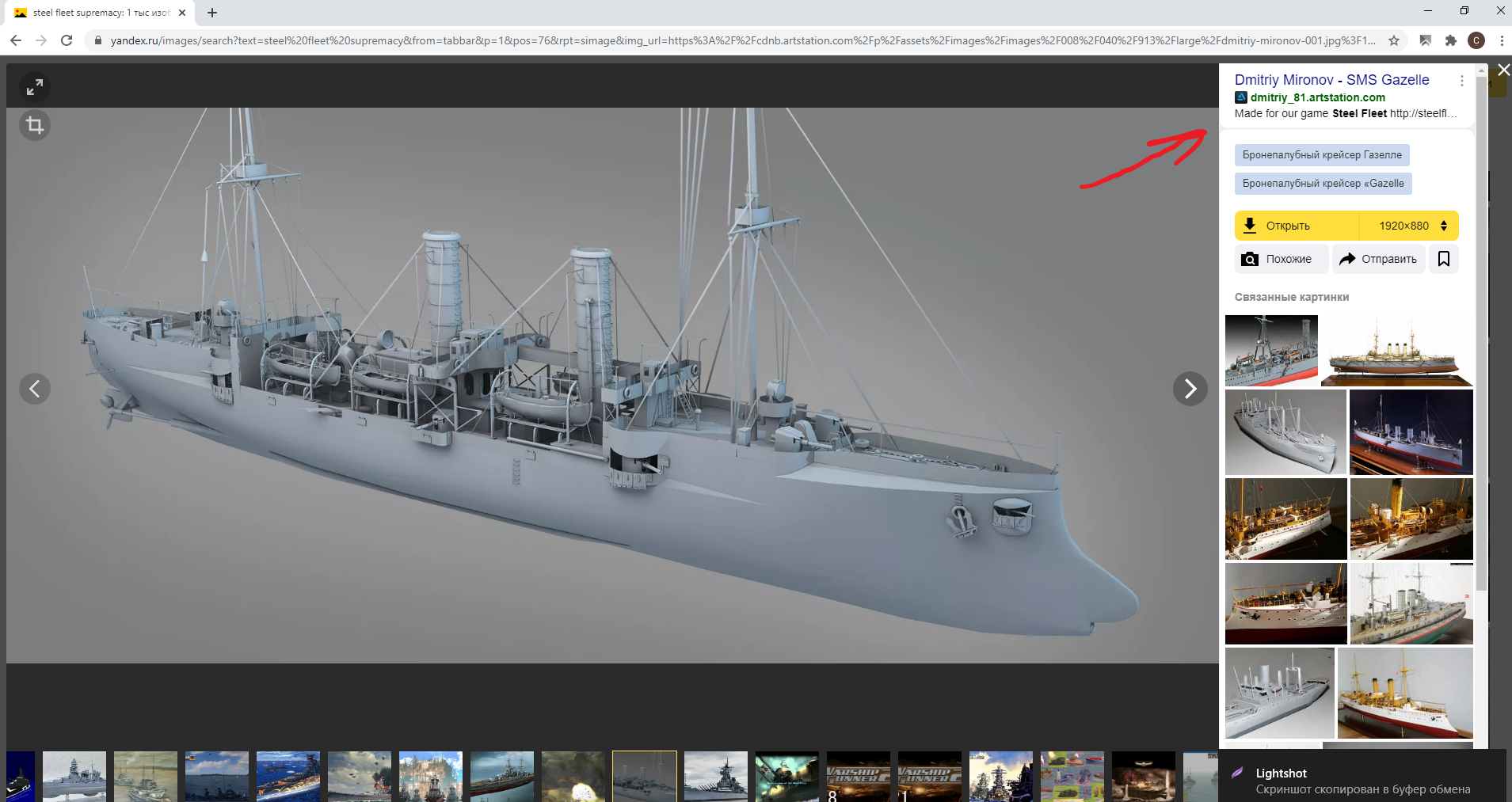Click the fullscreen expand icon
The height and width of the screenshot is (802, 1512).
pos(35,87)
